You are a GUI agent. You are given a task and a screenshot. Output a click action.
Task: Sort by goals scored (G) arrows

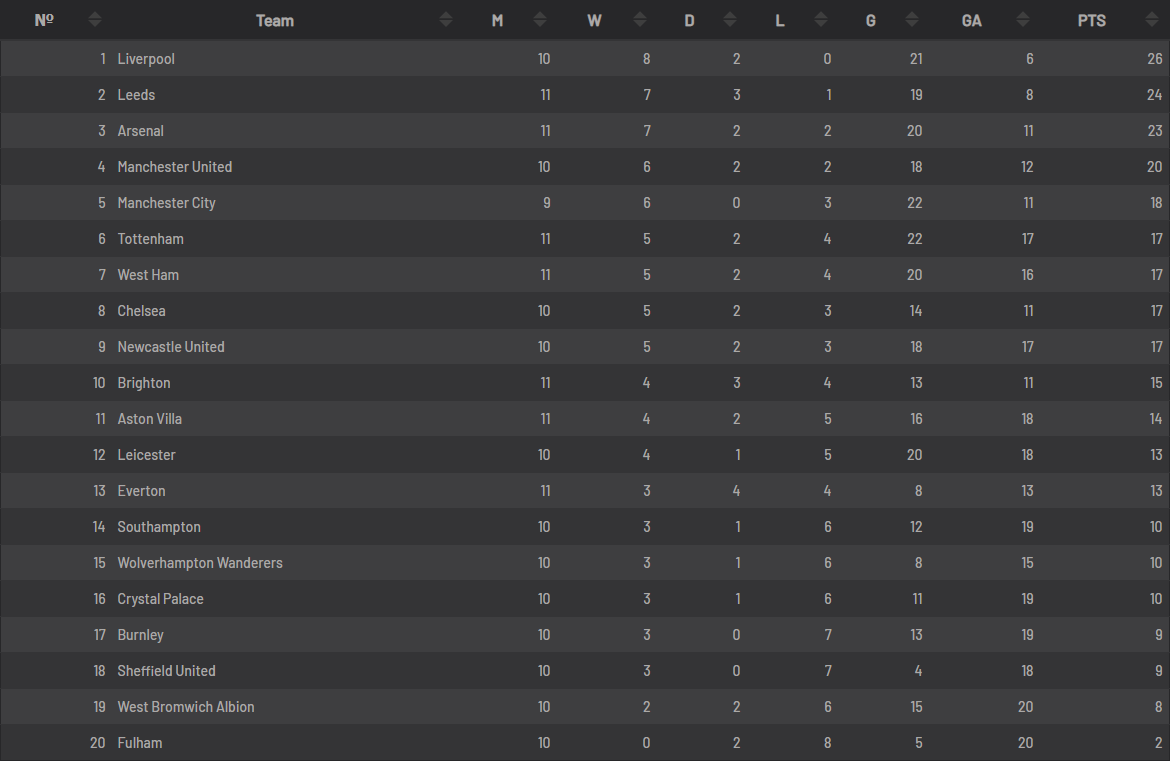912,20
